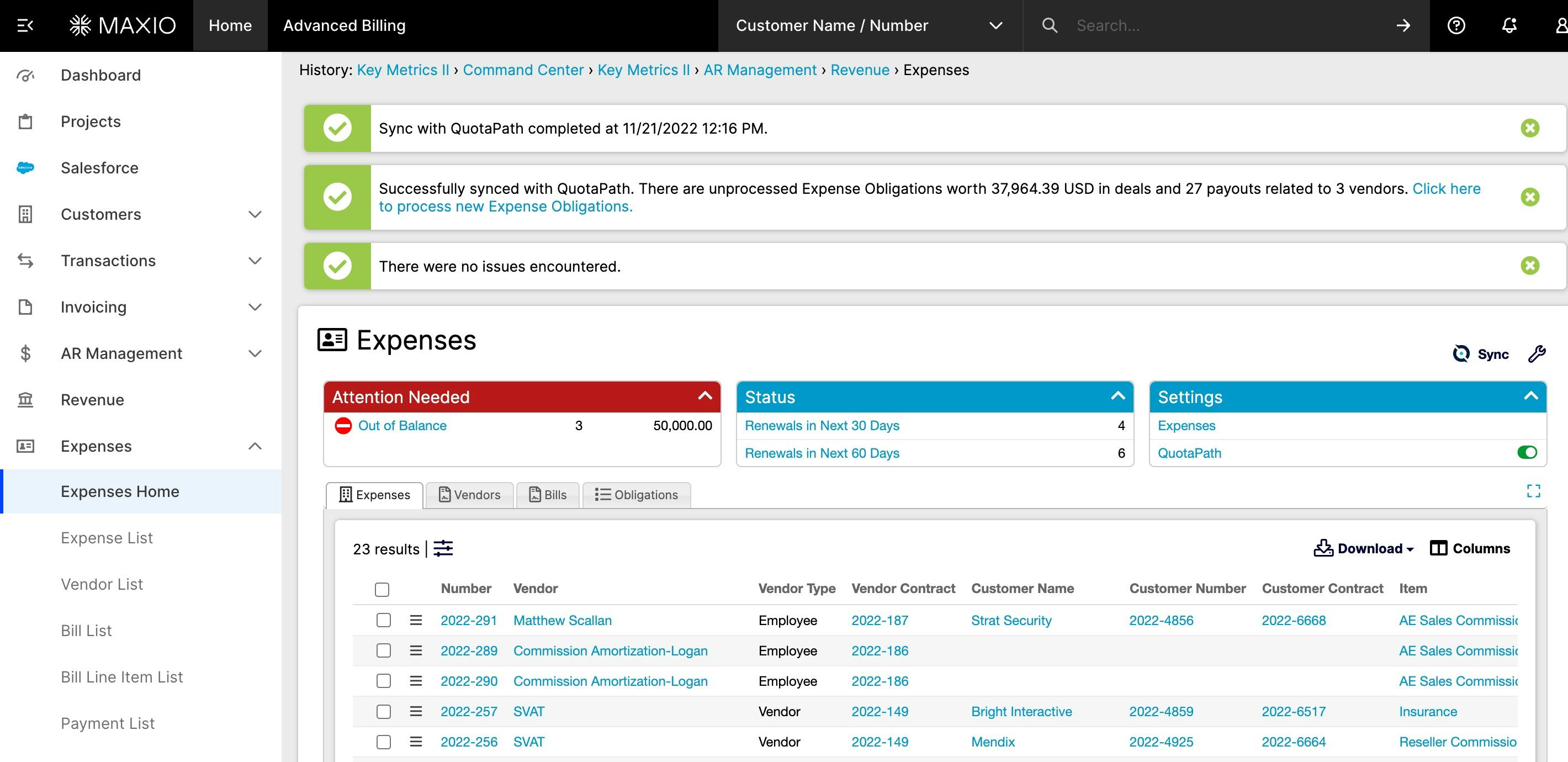Collapse the Attention Needed panel

point(705,396)
